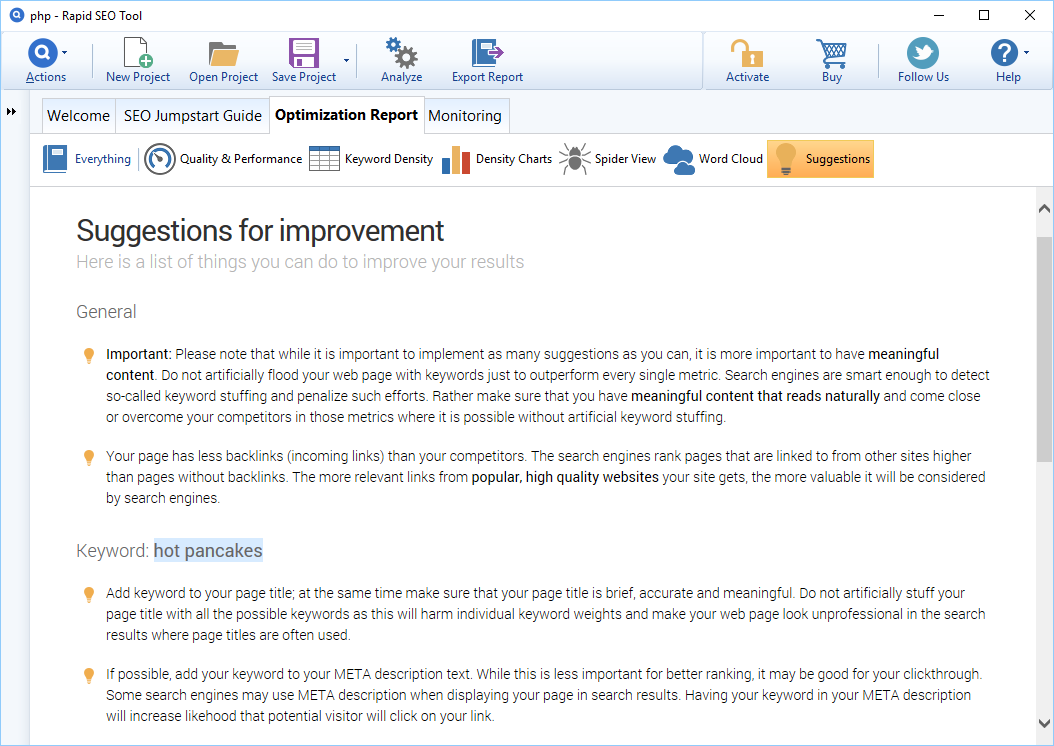Click the scrollbar down arrow

(x=1044, y=723)
